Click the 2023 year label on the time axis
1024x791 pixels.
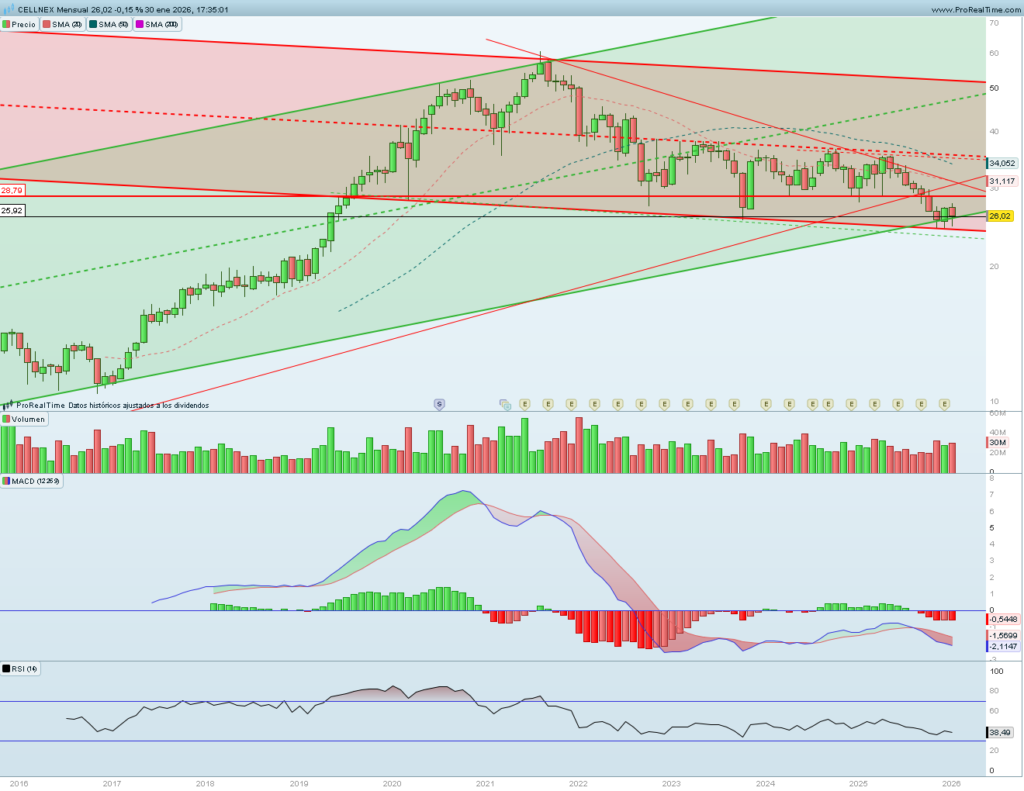click(x=671, y=783)
